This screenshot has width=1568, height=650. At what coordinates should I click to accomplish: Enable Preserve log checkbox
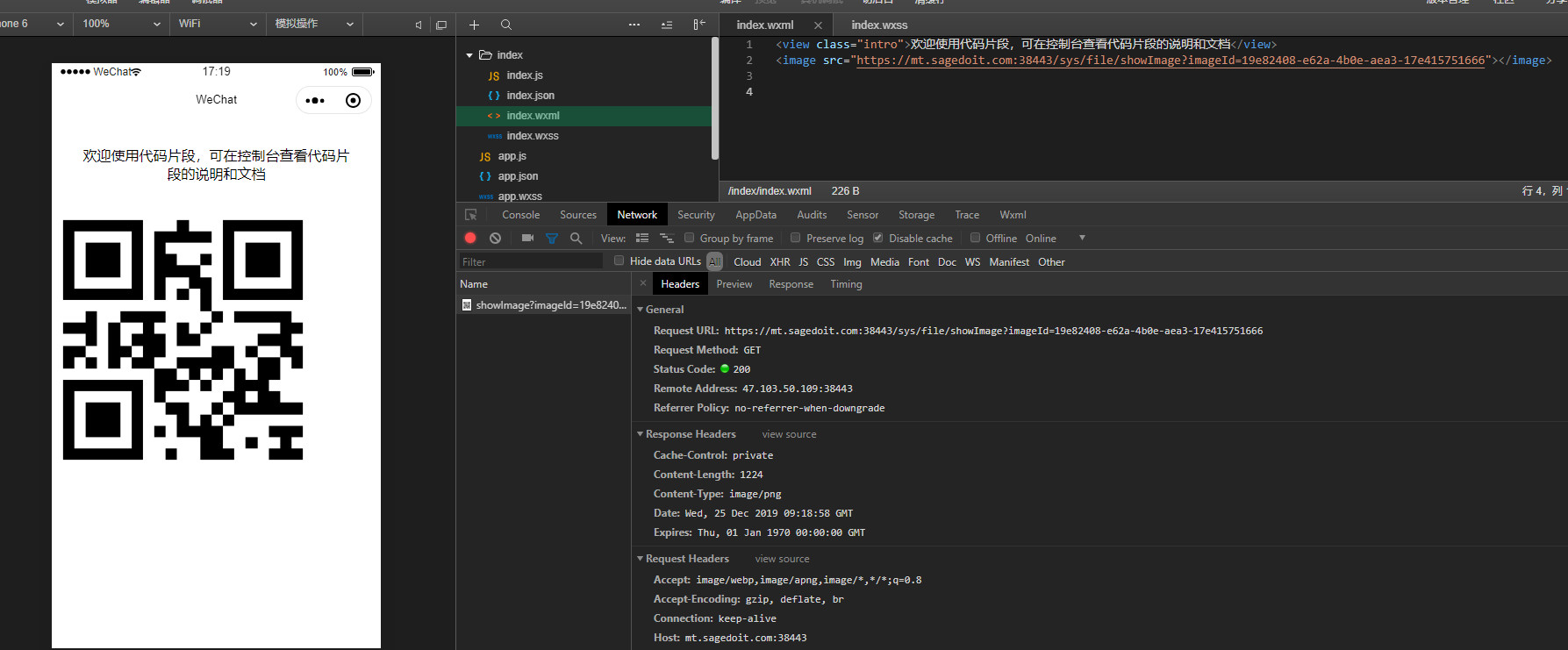(x=796, y=238)
